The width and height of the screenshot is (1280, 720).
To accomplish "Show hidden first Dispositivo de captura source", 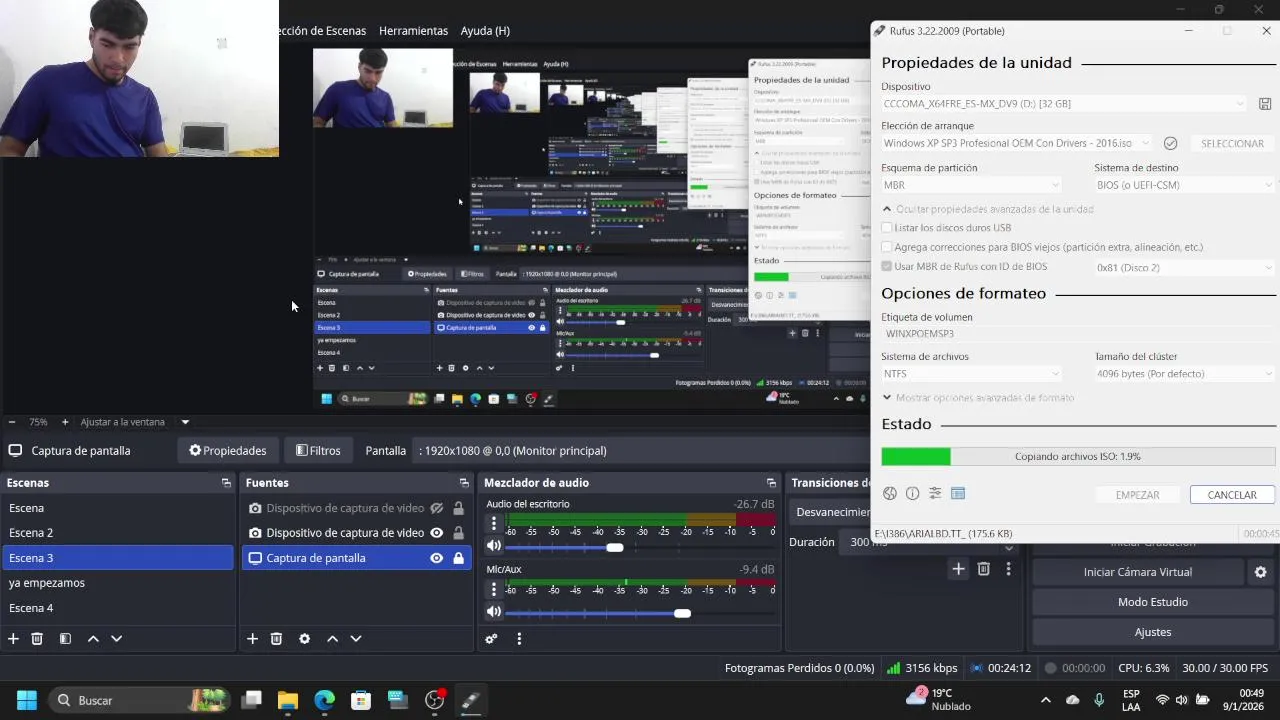I will 436,508.
